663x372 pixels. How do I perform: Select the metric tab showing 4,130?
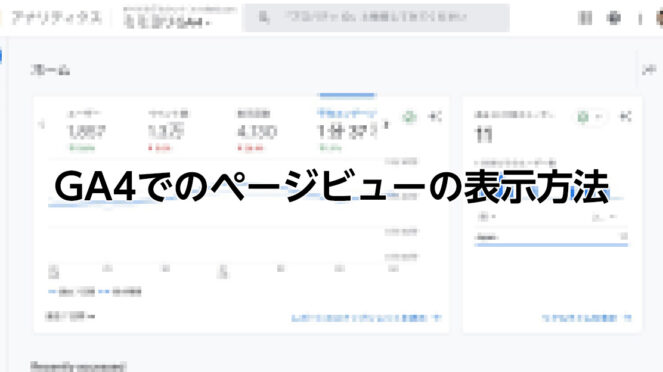click(x=257, y=131)
